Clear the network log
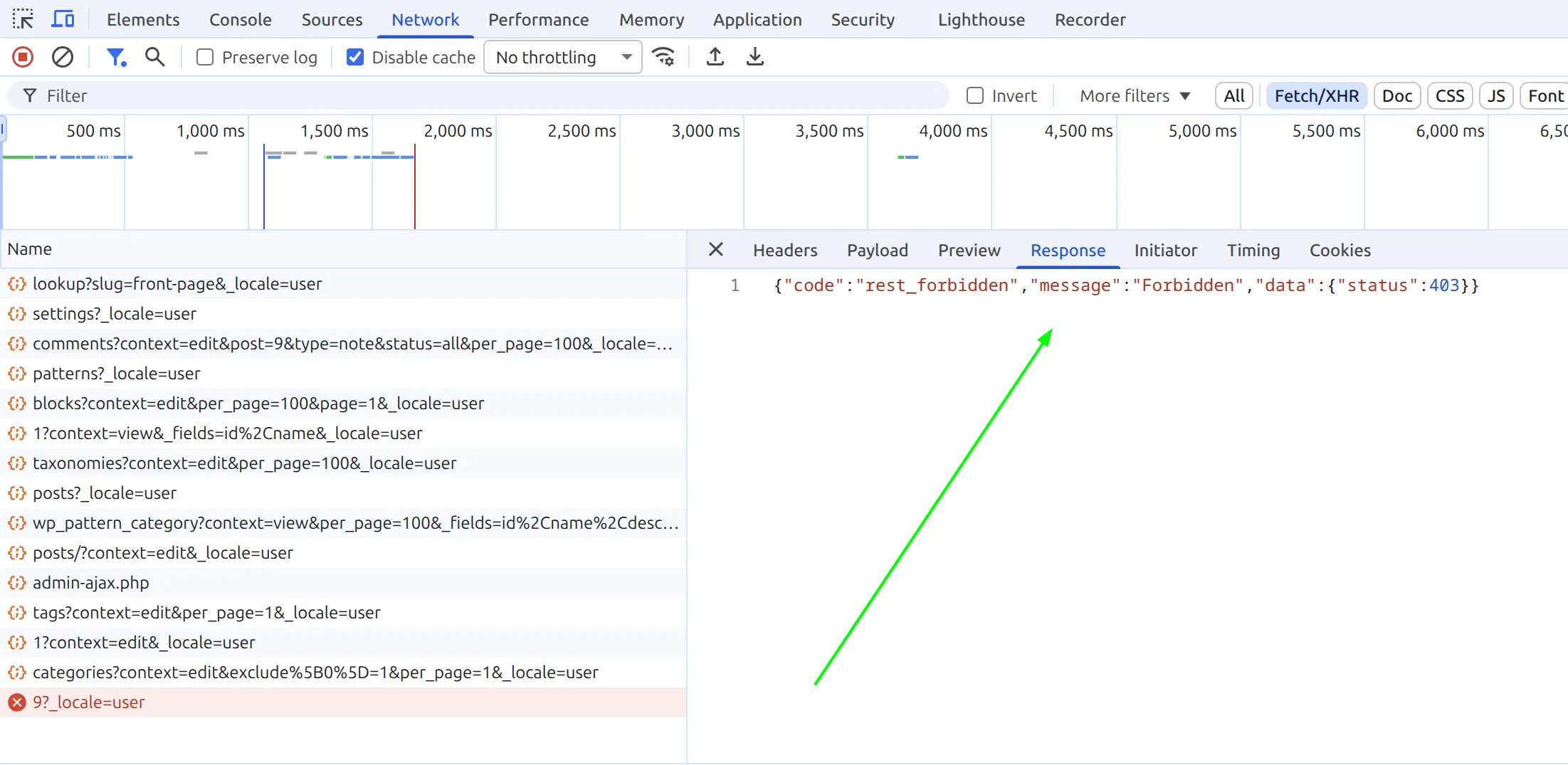The width and height of the screenshot is (1568, 765). 63,57
